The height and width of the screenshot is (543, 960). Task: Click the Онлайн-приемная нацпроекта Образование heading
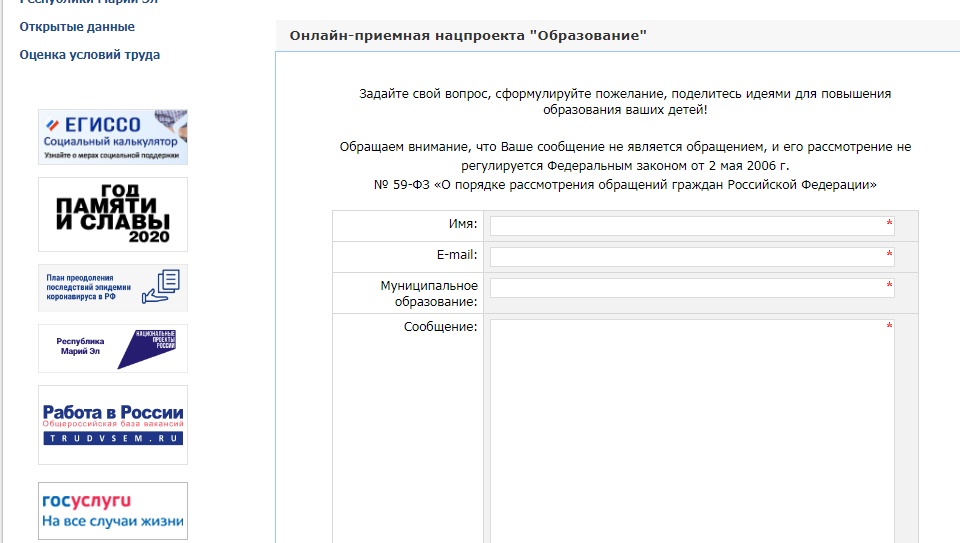point(468,35)
